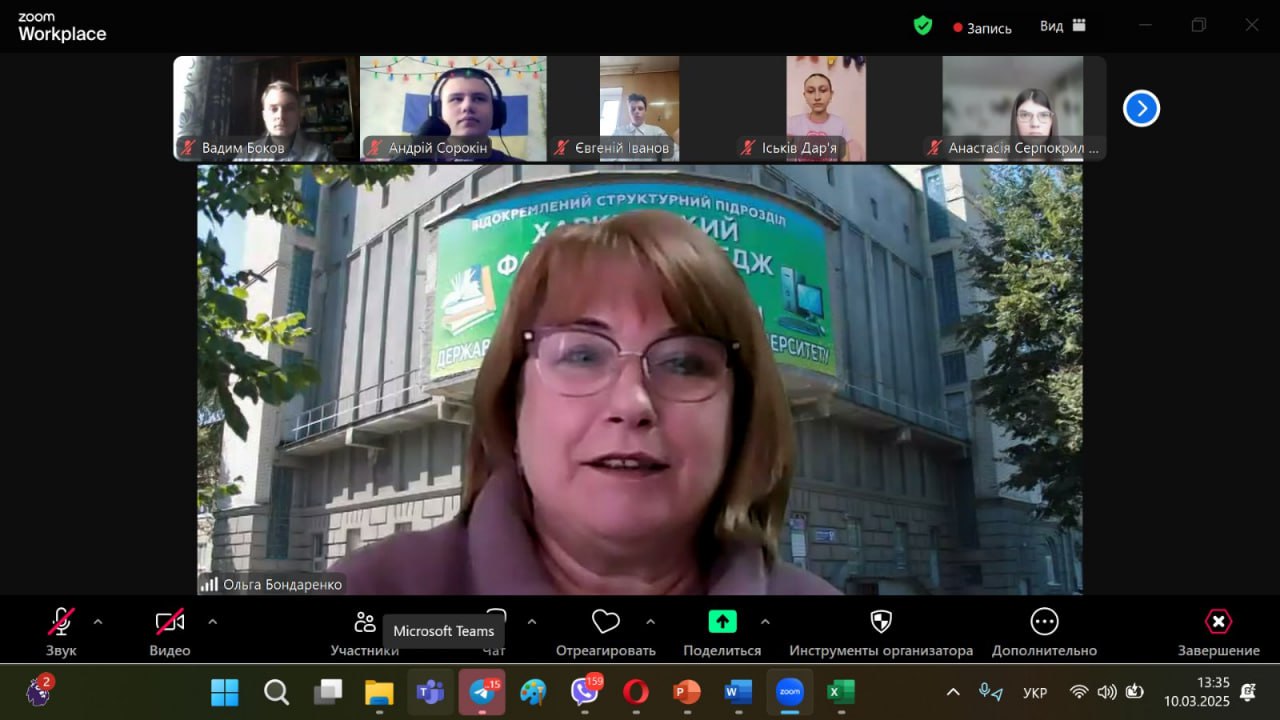Open the Paint palette icon in taskbar
Screen dimensions: 1280x720
pos(534,692)
